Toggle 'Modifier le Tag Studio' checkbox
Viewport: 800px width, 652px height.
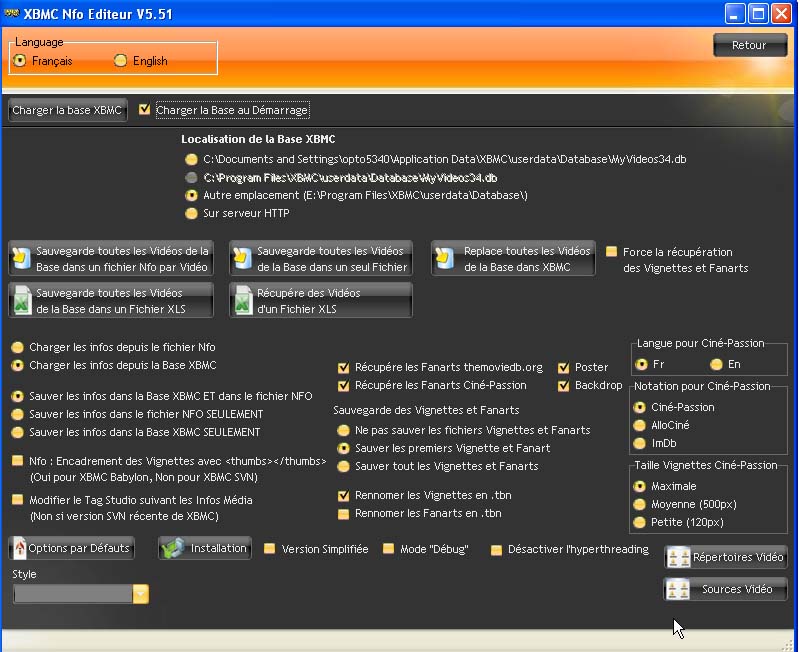point(17,499)
